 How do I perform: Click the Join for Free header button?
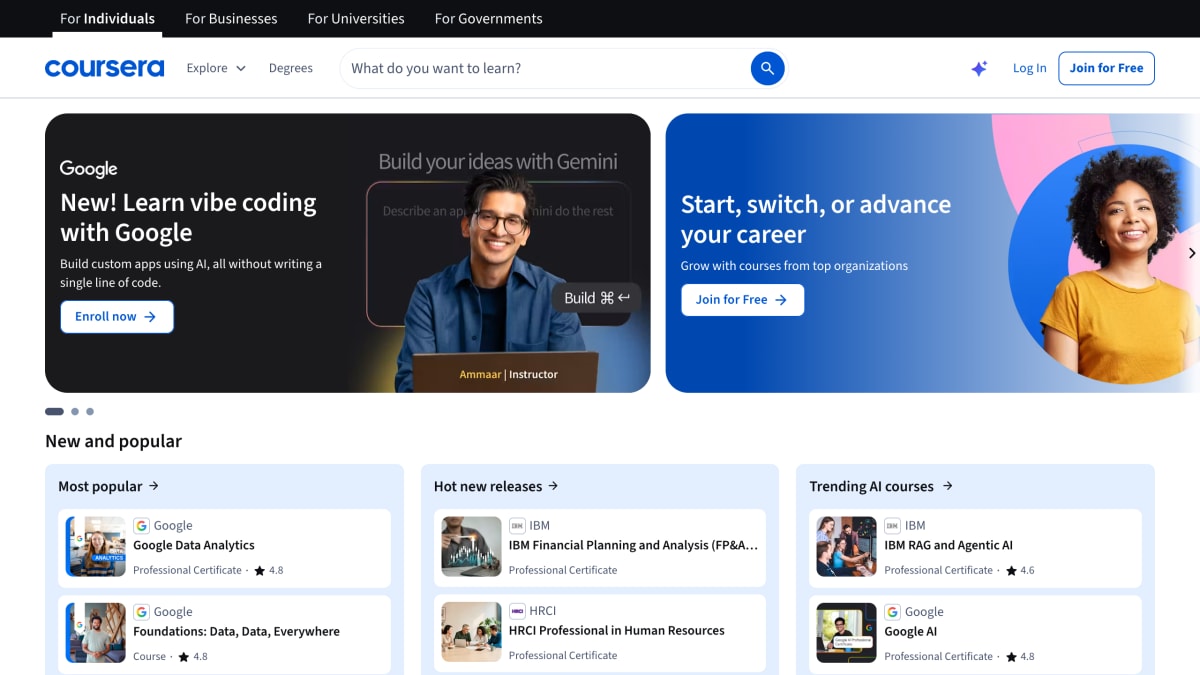point(1106,68)
